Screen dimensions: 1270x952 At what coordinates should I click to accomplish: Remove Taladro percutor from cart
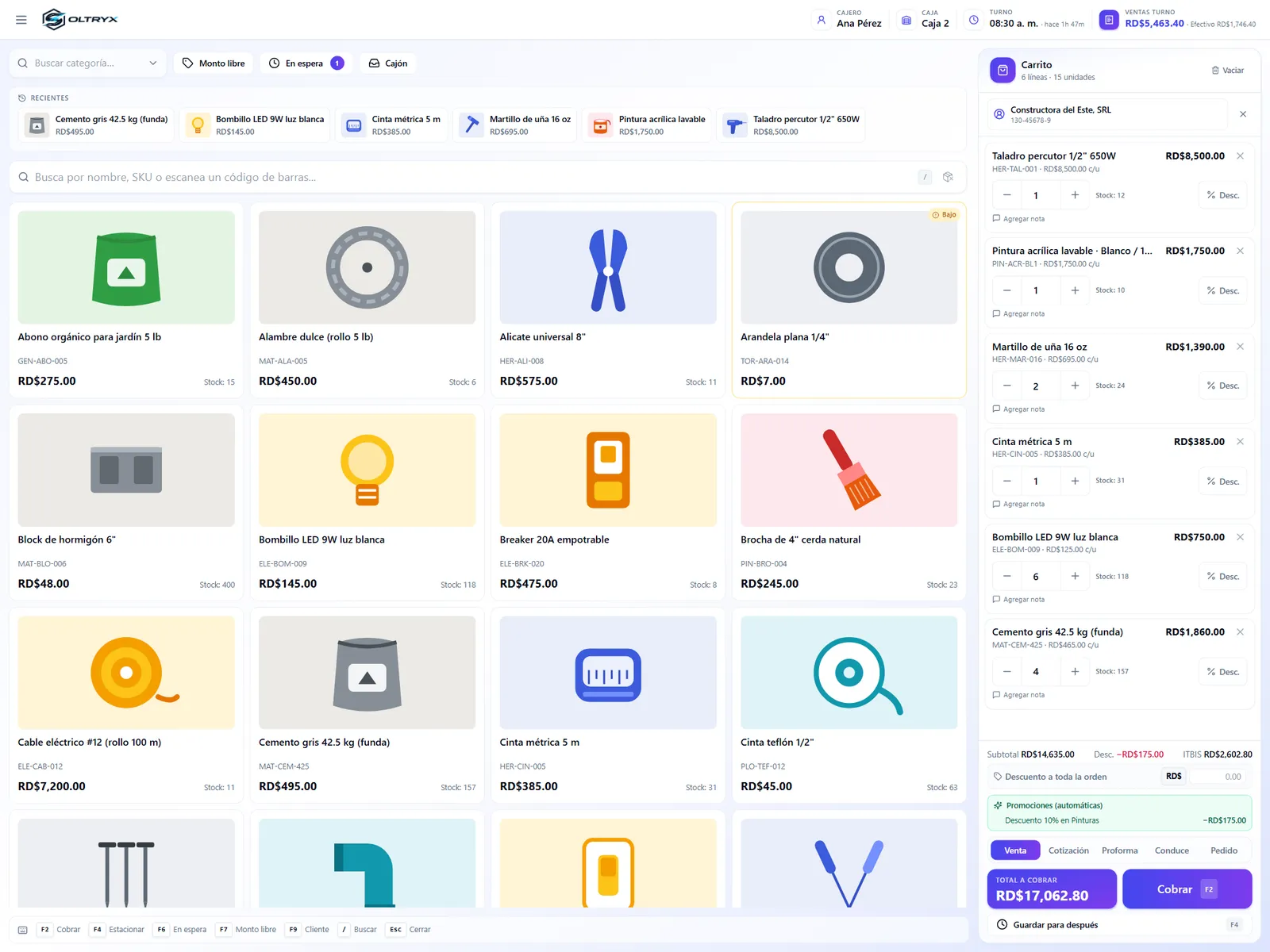point(1240,156)
